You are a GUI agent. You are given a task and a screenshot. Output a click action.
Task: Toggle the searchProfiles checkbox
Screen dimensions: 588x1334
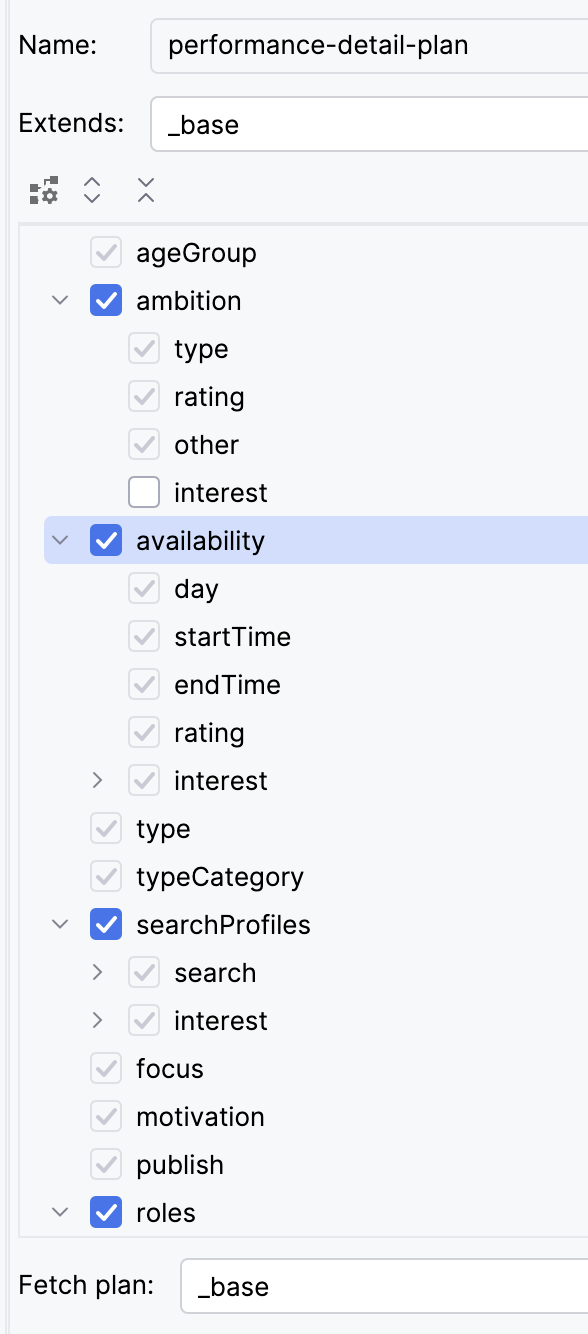point(106,925)
